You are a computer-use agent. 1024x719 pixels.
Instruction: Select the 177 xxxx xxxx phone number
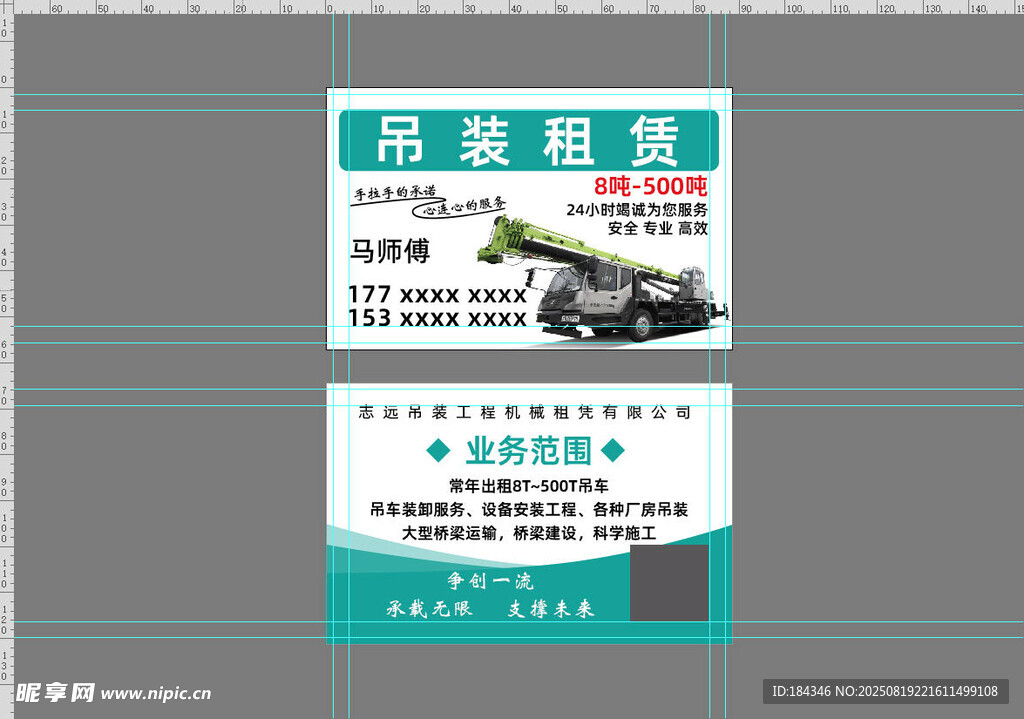(436, 295)
